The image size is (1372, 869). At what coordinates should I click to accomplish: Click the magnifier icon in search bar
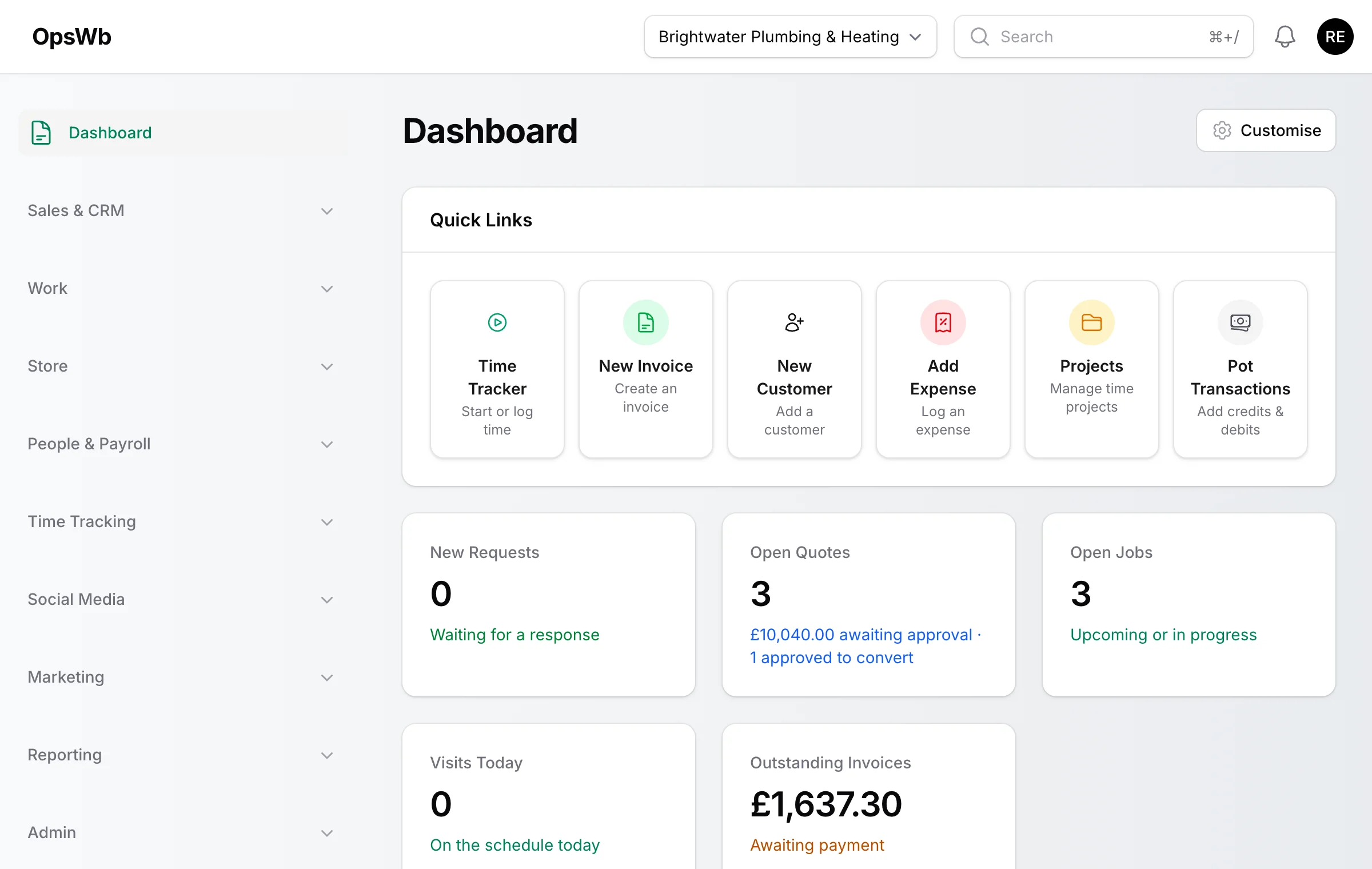(979, 37)
